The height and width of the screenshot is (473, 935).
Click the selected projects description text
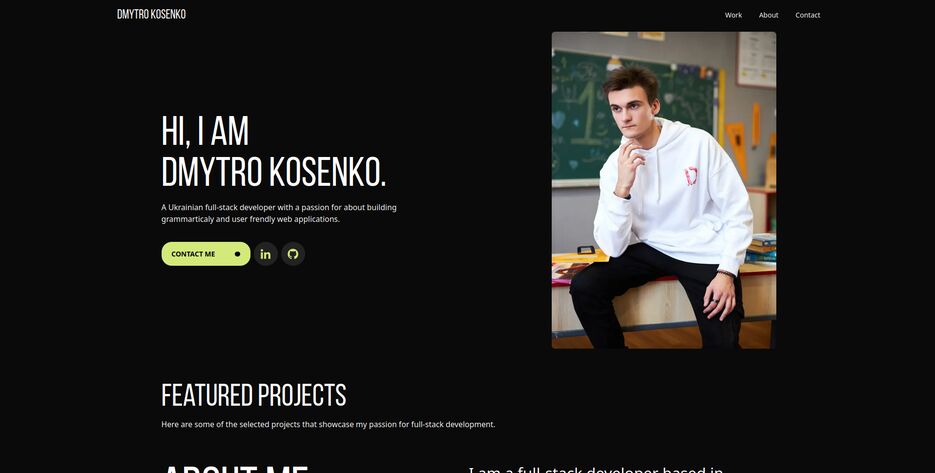point(328,425)
